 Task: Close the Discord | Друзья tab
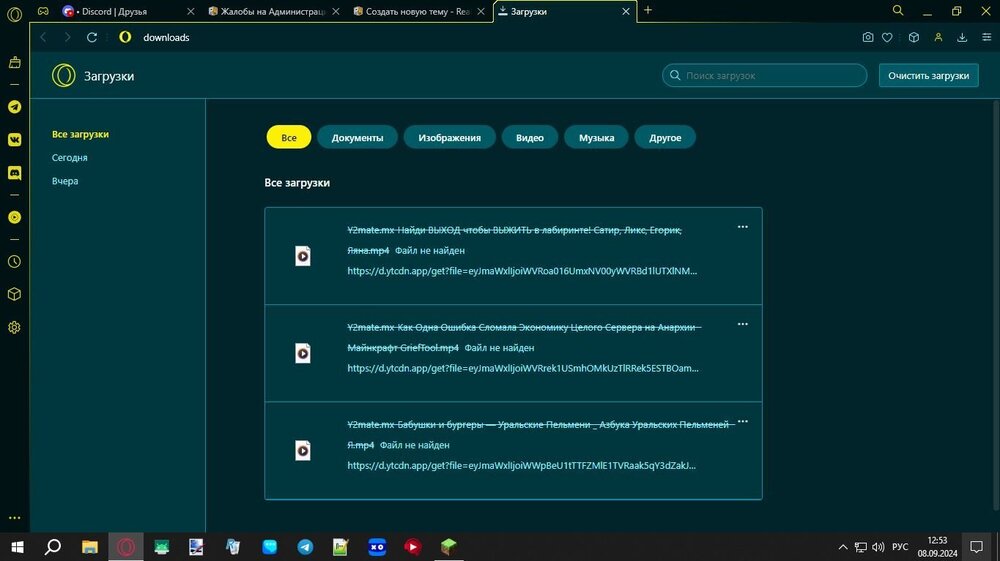click(x=190, y=11)
